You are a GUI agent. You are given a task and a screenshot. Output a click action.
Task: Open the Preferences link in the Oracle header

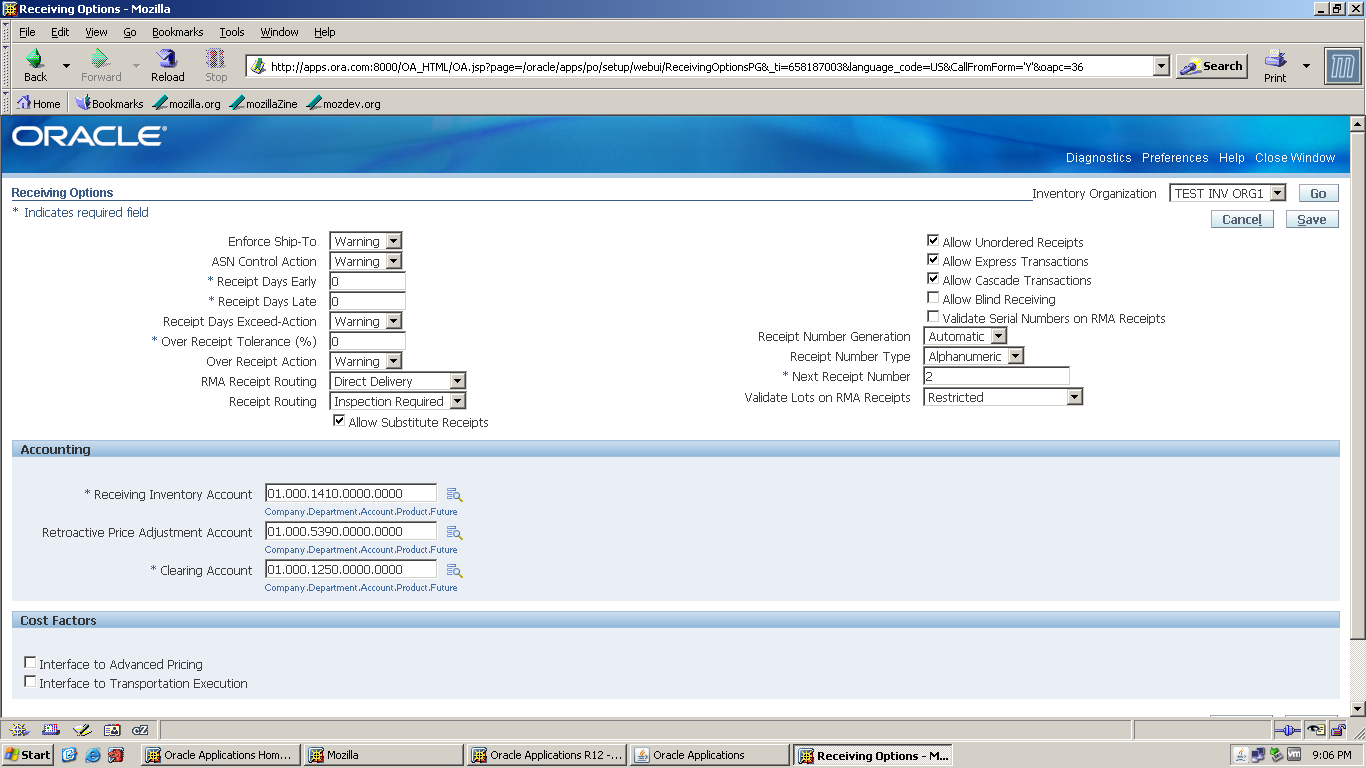click(x=1175, y=157)
